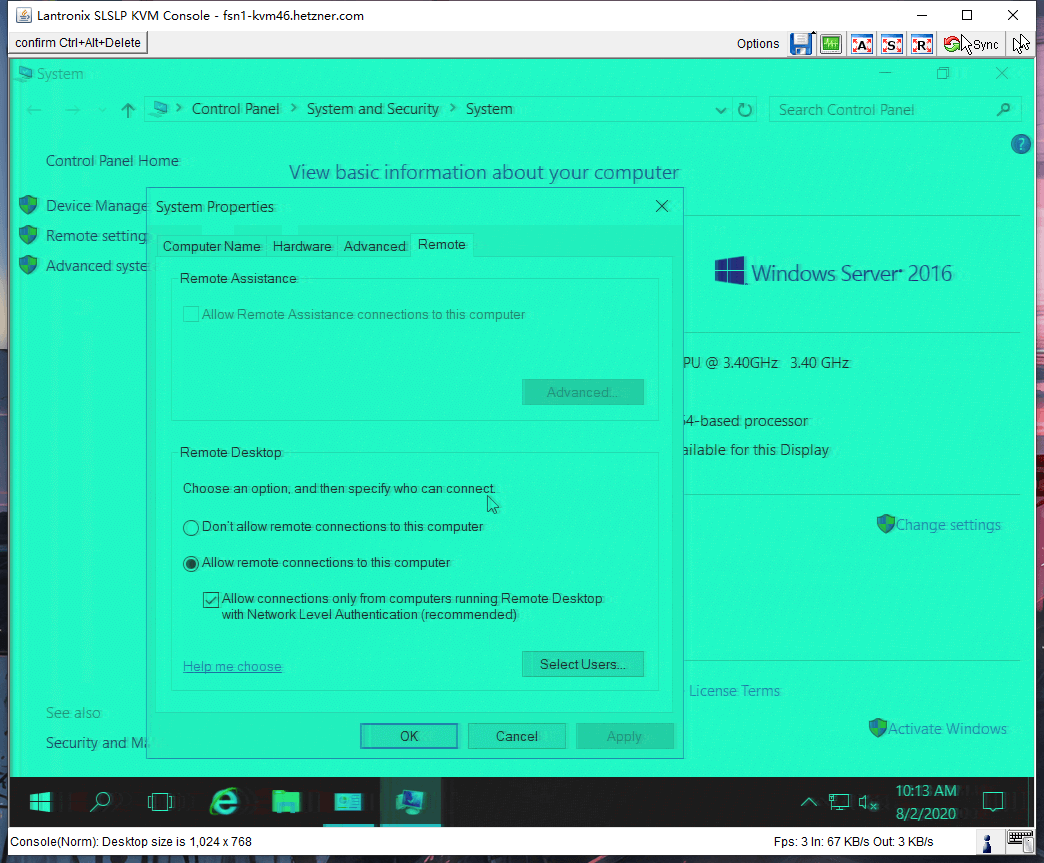Click the Sync mouse button
Image resolution: width=1044 pixels, height=863 pixels.
click(972, 44)
